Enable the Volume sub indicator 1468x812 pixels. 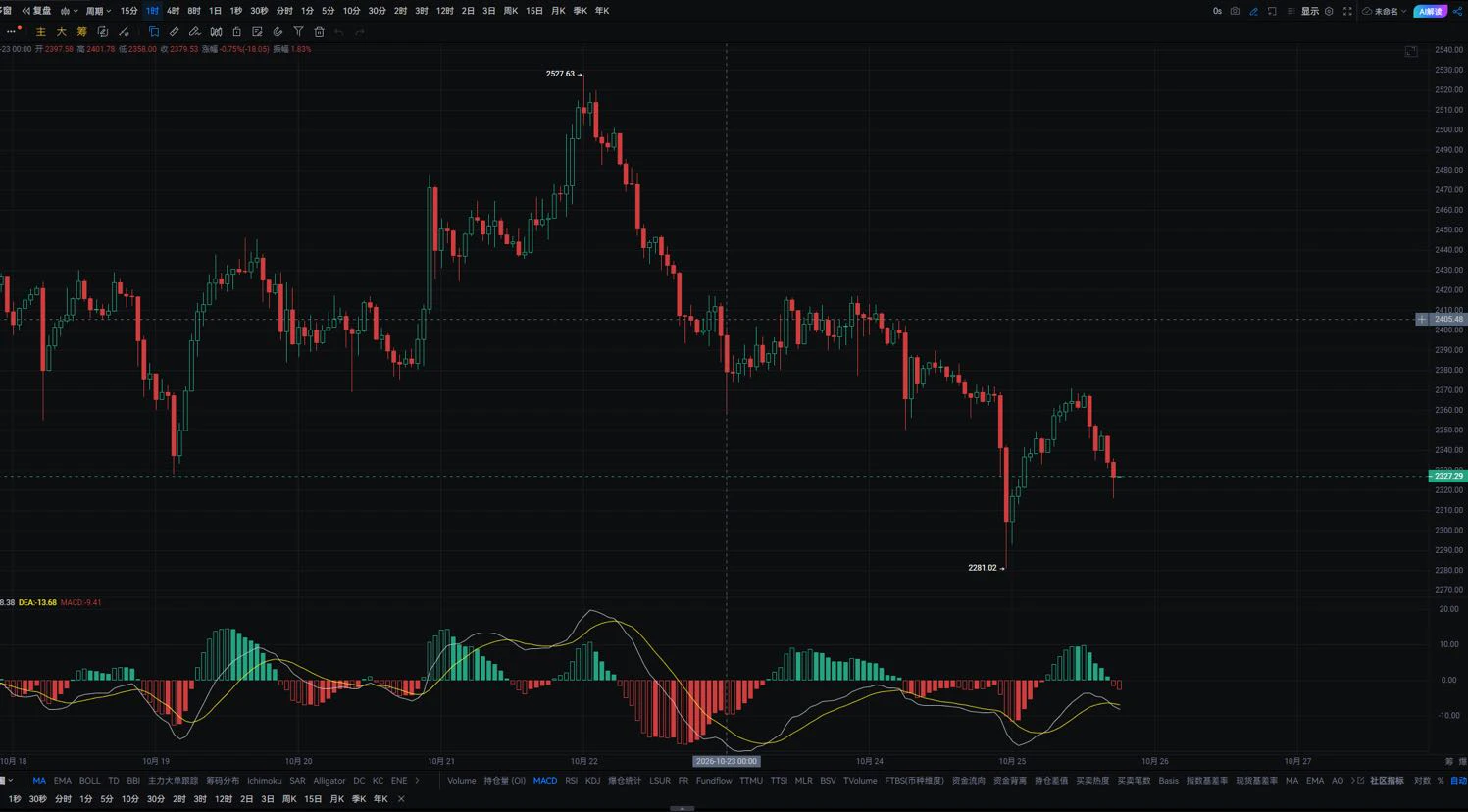[461, 781]
